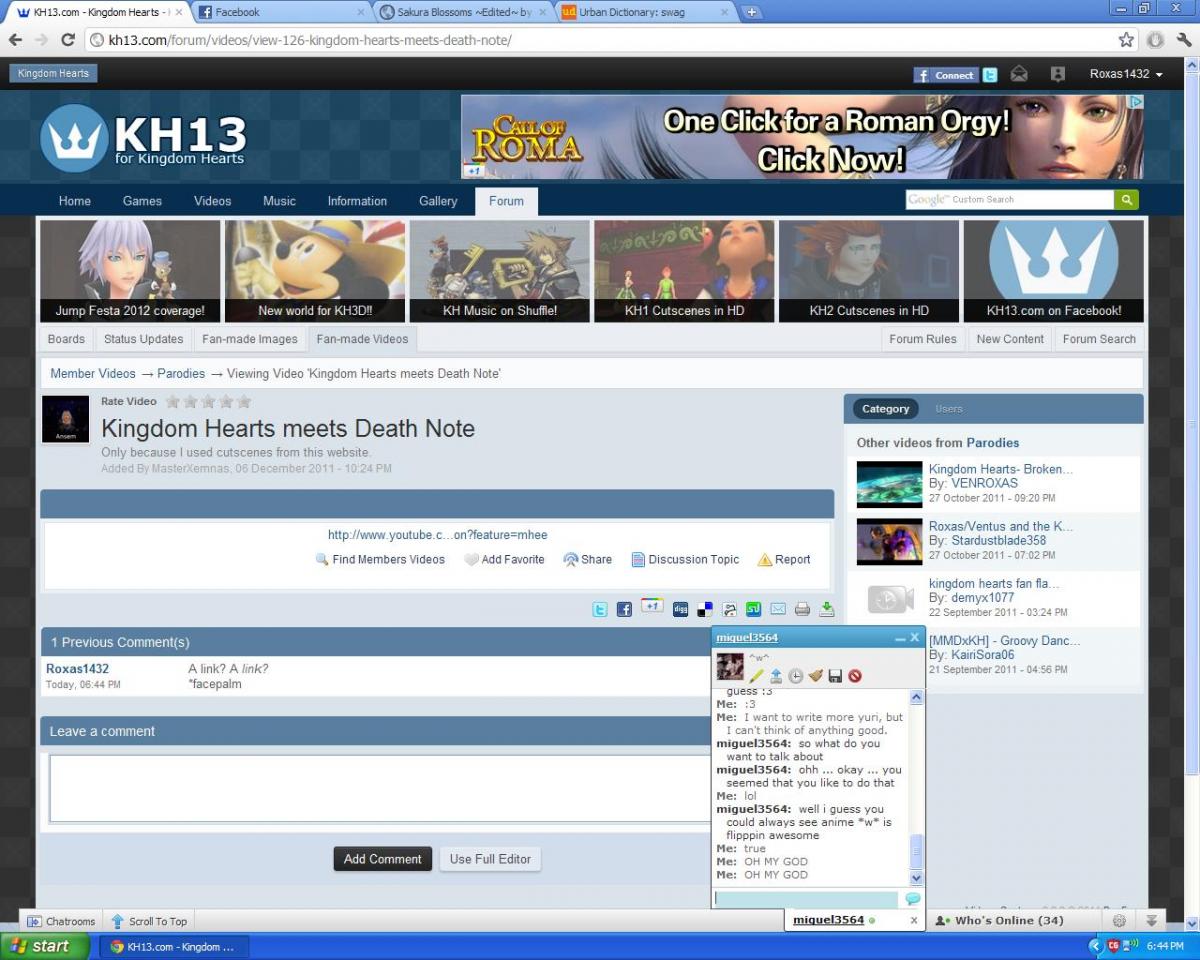This screenshot has width=1200, height=960.
Task: Click the StumbleUpon share icon
Action: coord(753,609)
